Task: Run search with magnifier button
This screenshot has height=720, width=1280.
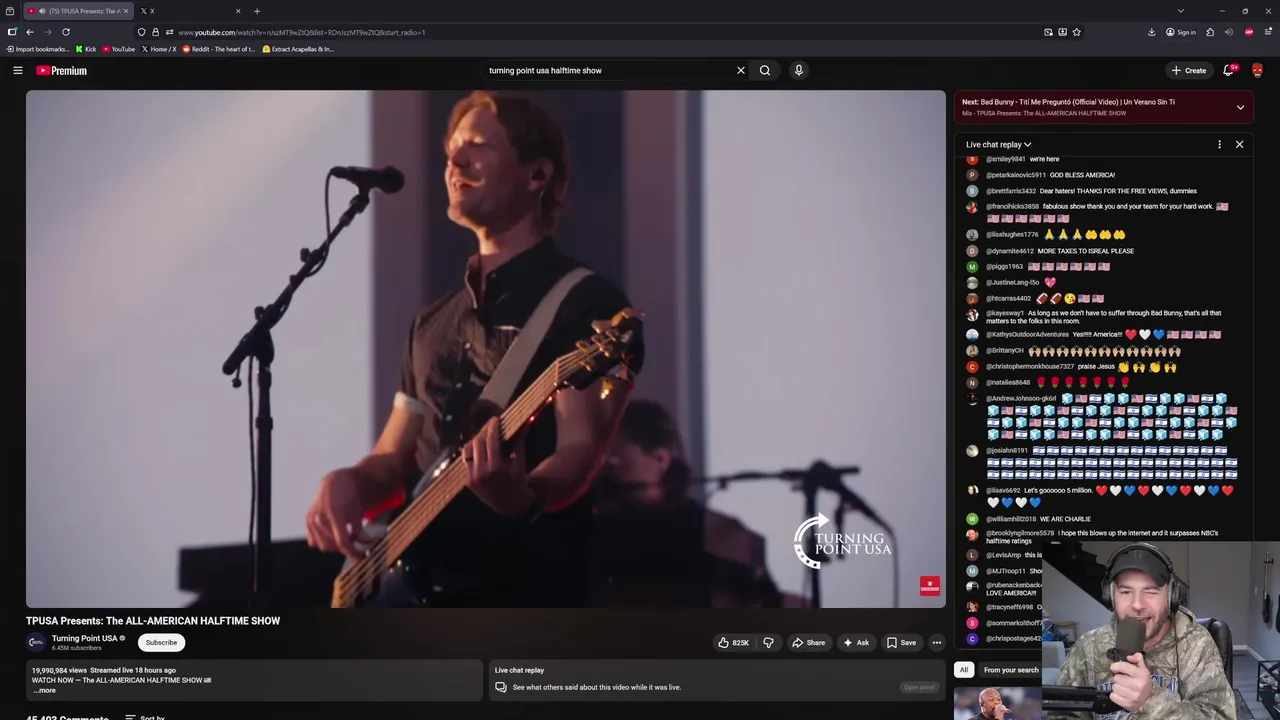Action: [x=765, y=70]
